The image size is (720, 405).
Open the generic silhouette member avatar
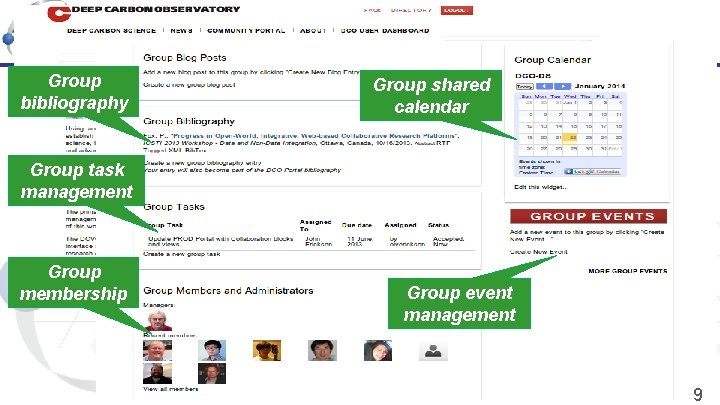click(433, 351)
